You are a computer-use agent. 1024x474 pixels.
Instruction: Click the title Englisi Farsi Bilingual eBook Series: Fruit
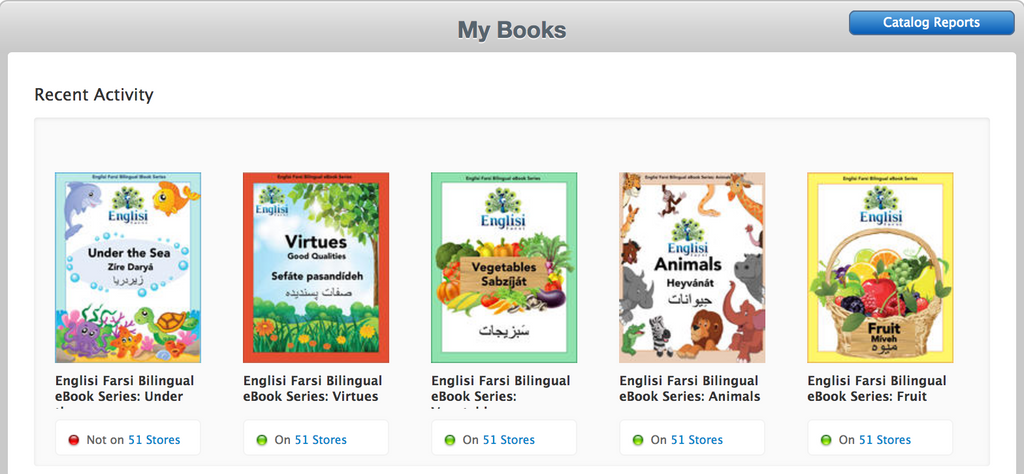876,389
